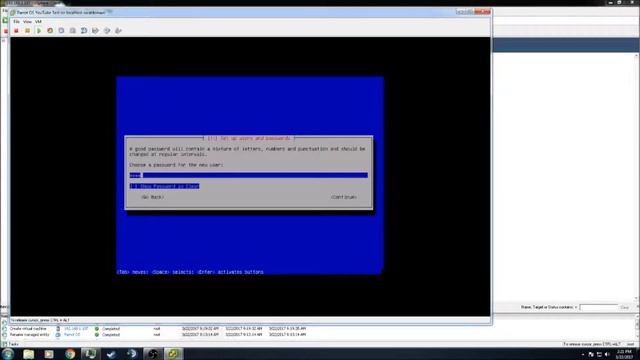
Task: Click the Connect USB device toolbar icon
Action: 118,31
